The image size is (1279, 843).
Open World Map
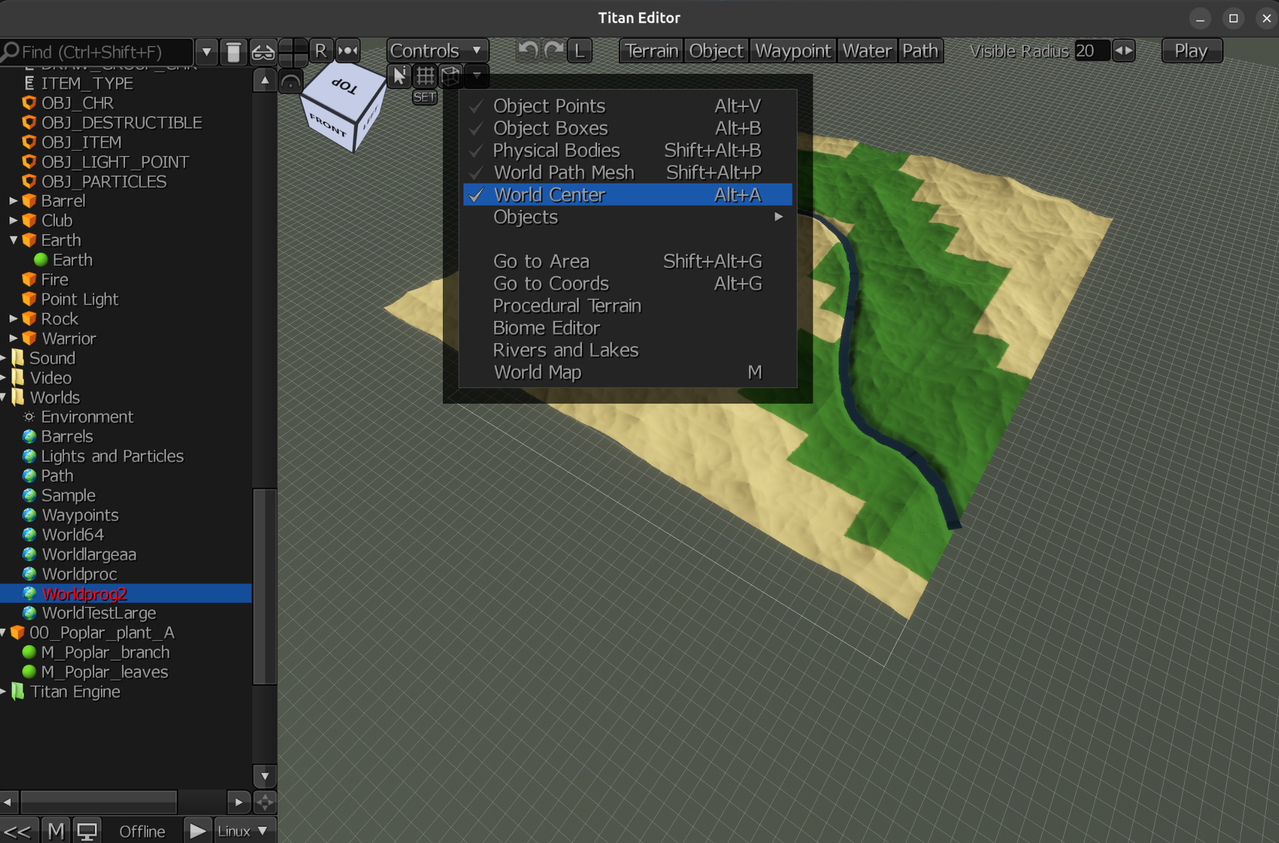click(628, 372)
